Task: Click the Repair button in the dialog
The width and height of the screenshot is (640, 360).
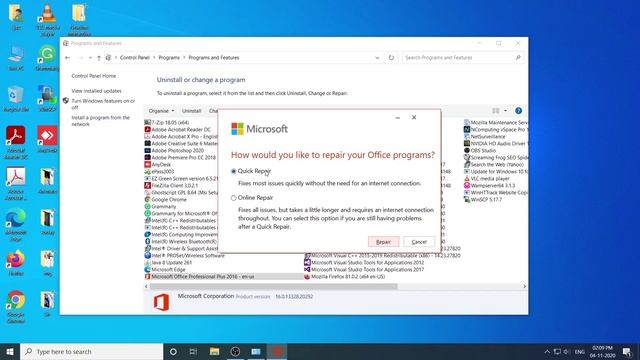Action: click(383, 242)
